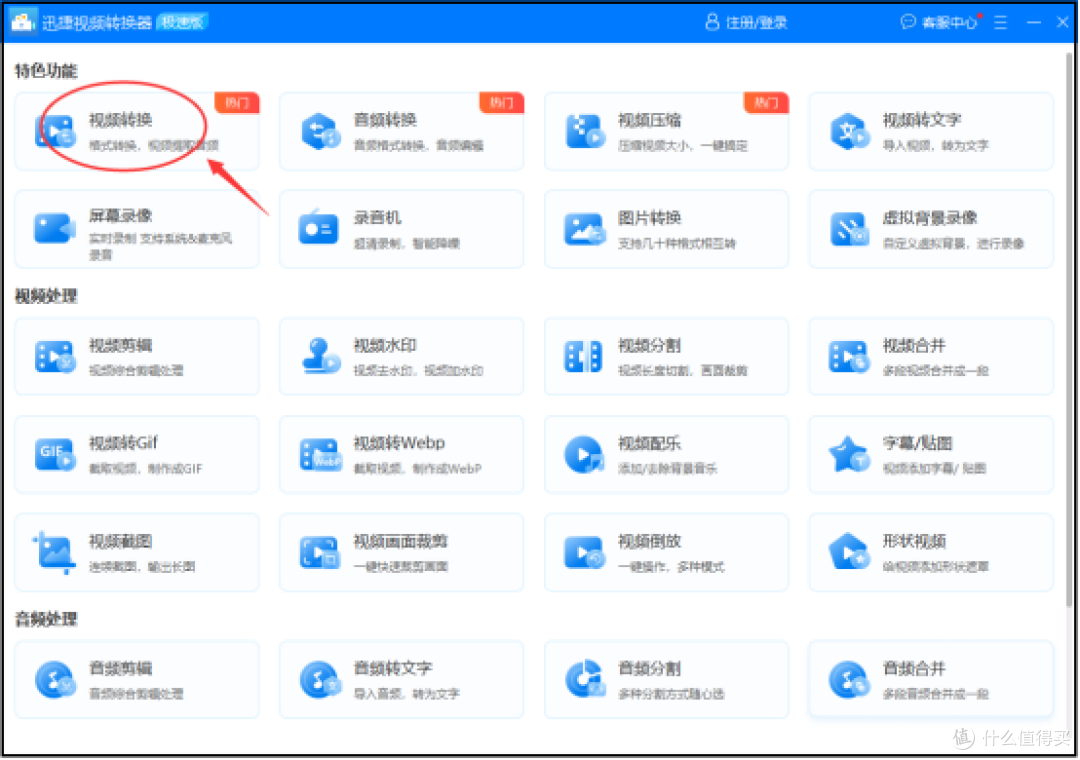Open the 形状视频 shape video icon
The height and width of the screenshot is (760, 1080).
pos(849,551)
